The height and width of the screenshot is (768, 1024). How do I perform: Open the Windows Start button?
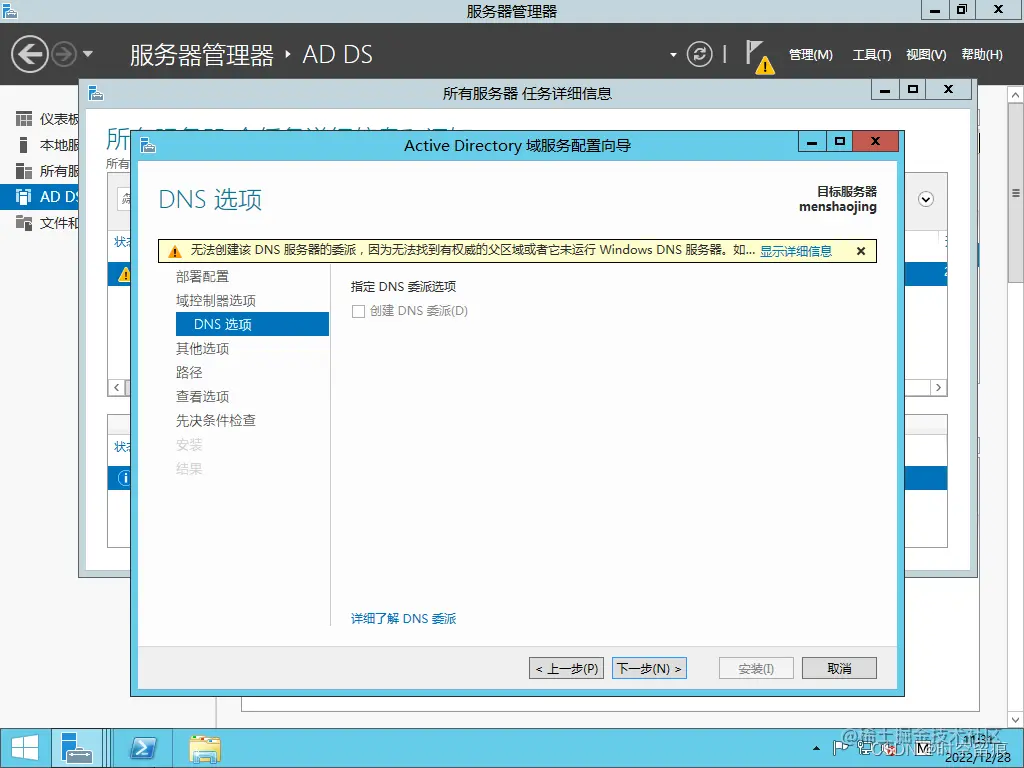click(x=25, y=748)
